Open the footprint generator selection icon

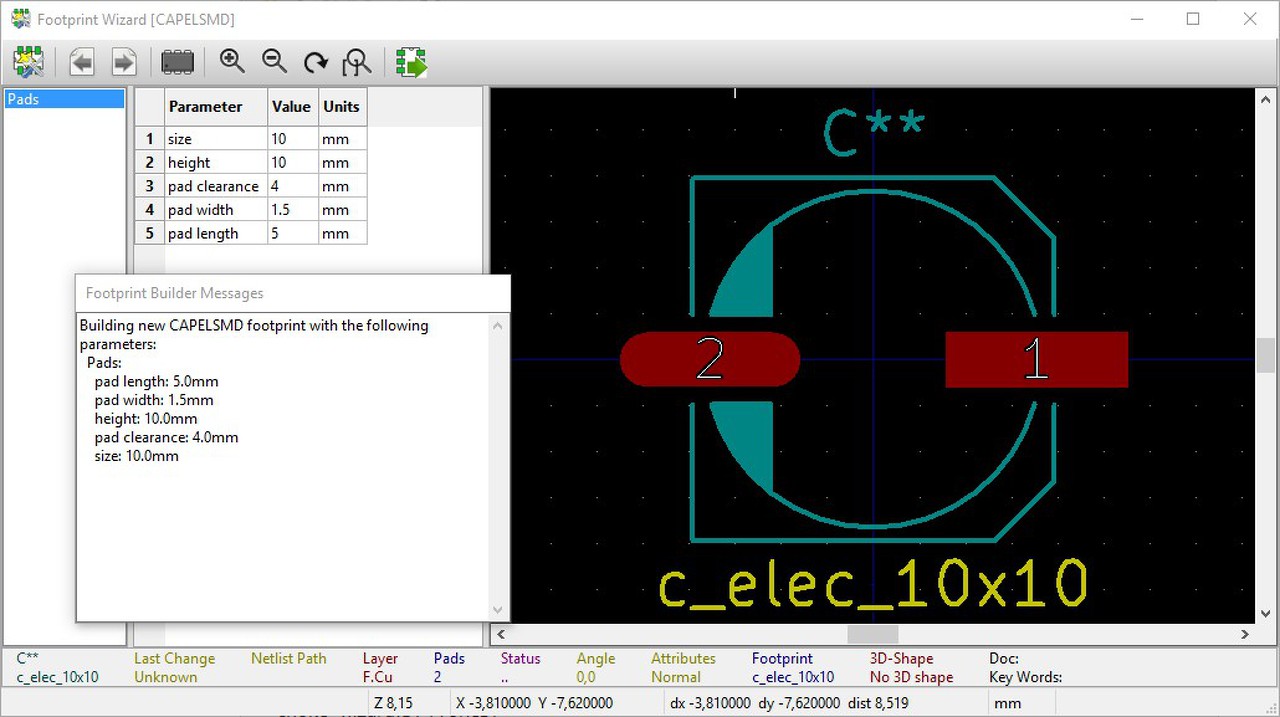(x=28, y=62)
